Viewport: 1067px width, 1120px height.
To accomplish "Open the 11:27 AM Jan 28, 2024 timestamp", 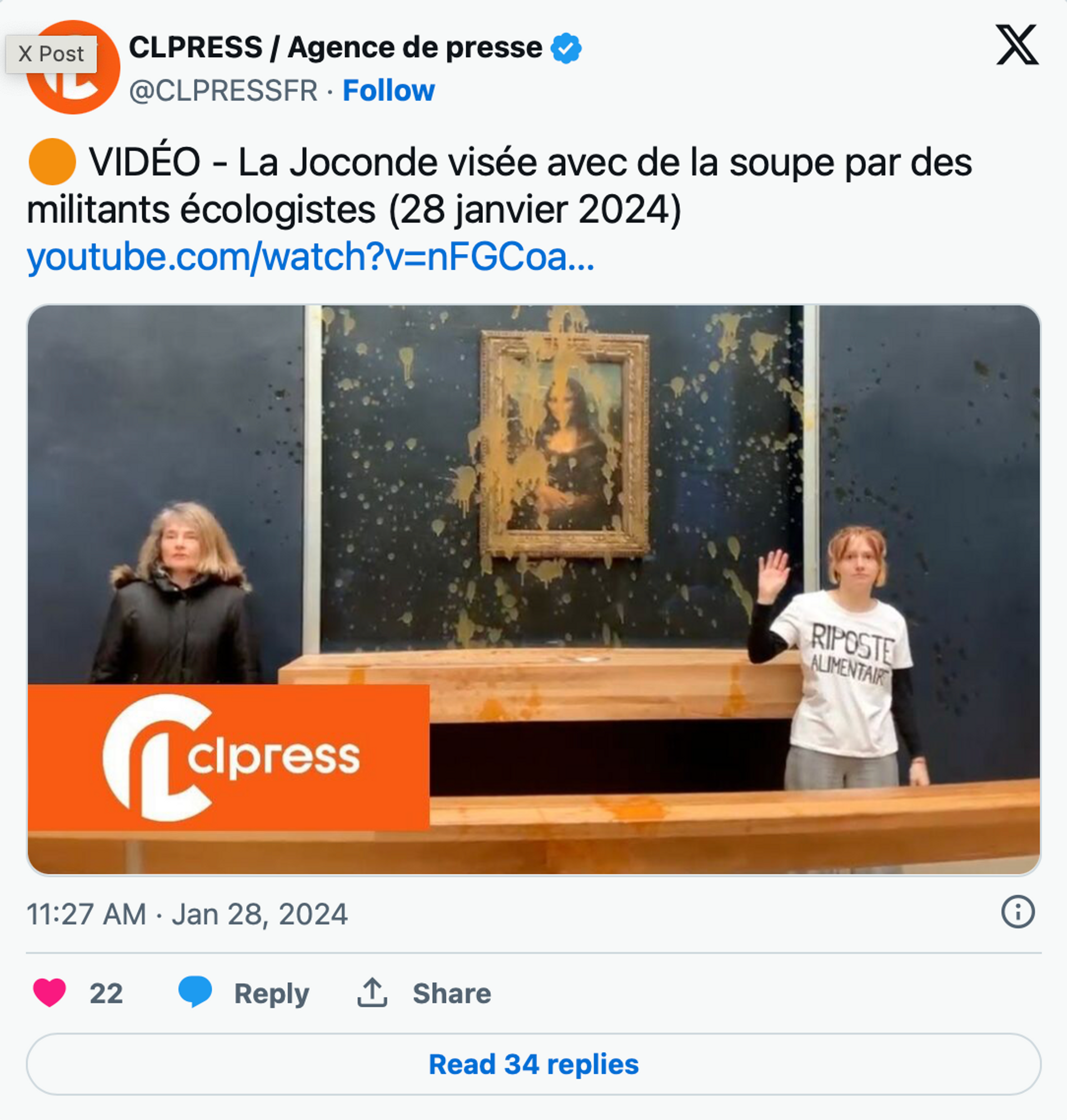I will coord(187,914).
